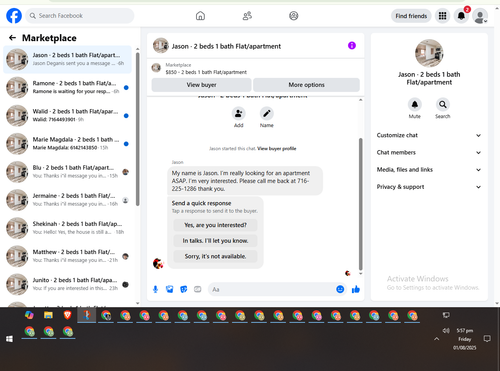500x371 pixels.
Task: Choose a GIF icon
Action: click(198, 289)
